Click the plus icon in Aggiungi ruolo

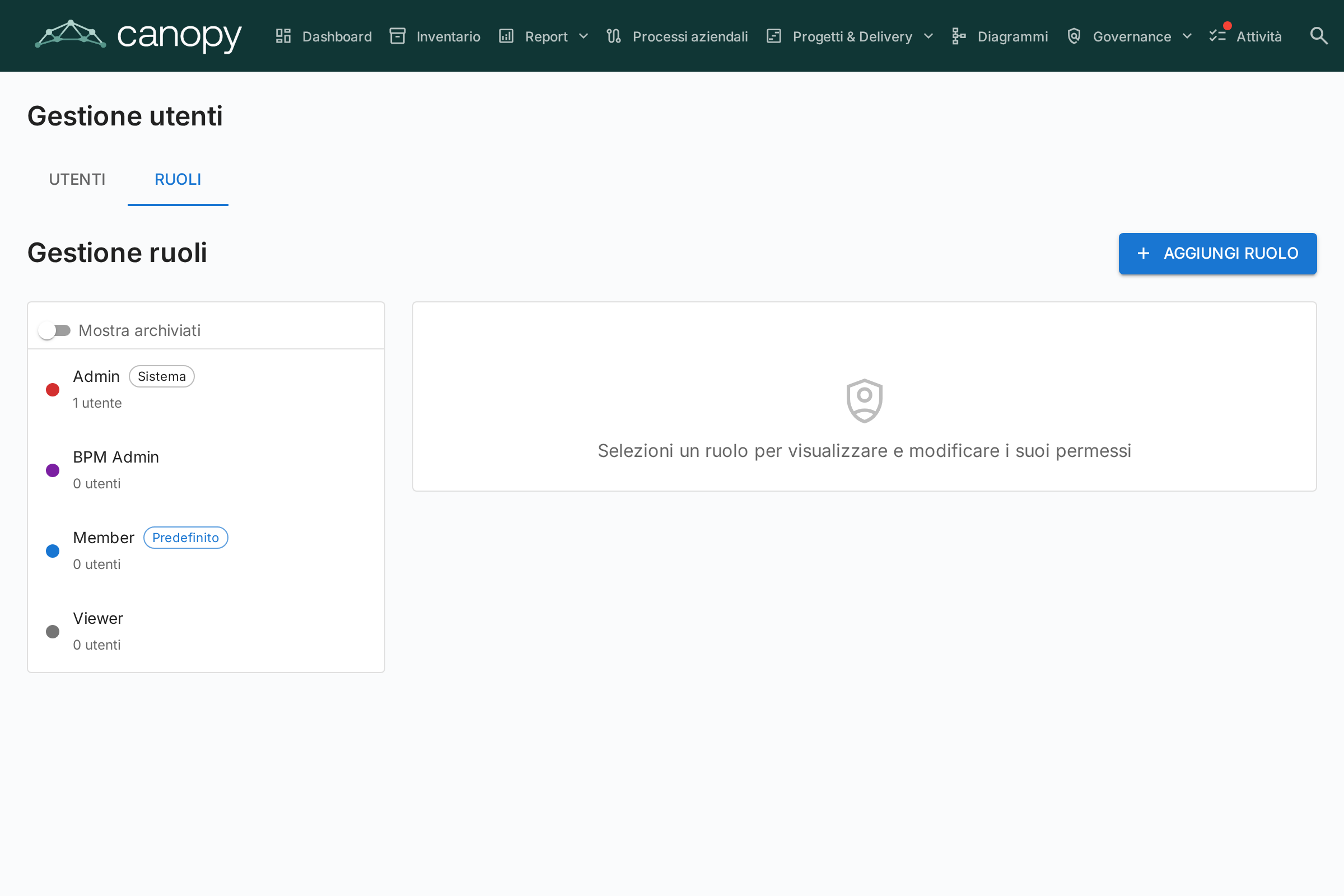tap(1144, 253)
